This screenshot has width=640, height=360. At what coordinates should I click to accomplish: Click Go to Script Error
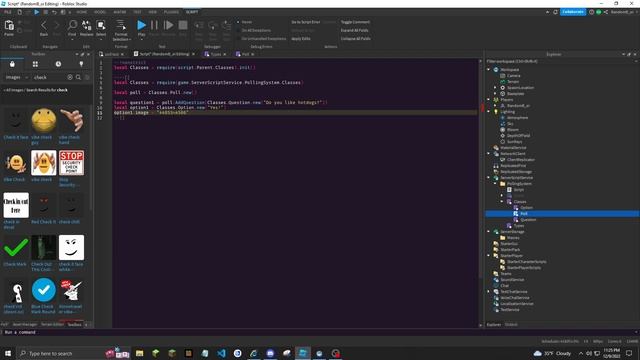click(305, 22)
